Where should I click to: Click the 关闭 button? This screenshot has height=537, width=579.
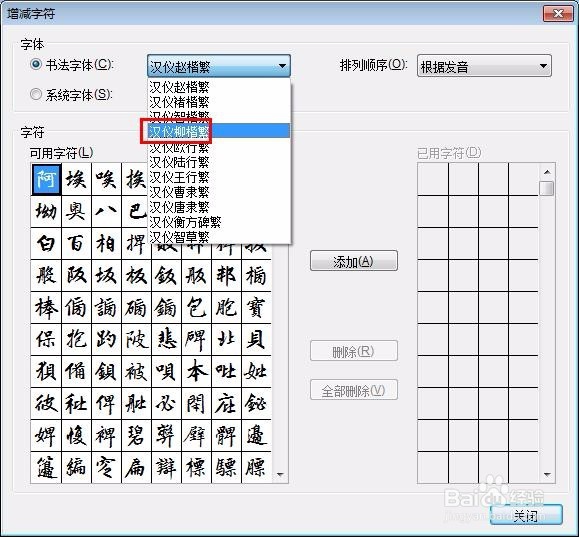(526, 515)
